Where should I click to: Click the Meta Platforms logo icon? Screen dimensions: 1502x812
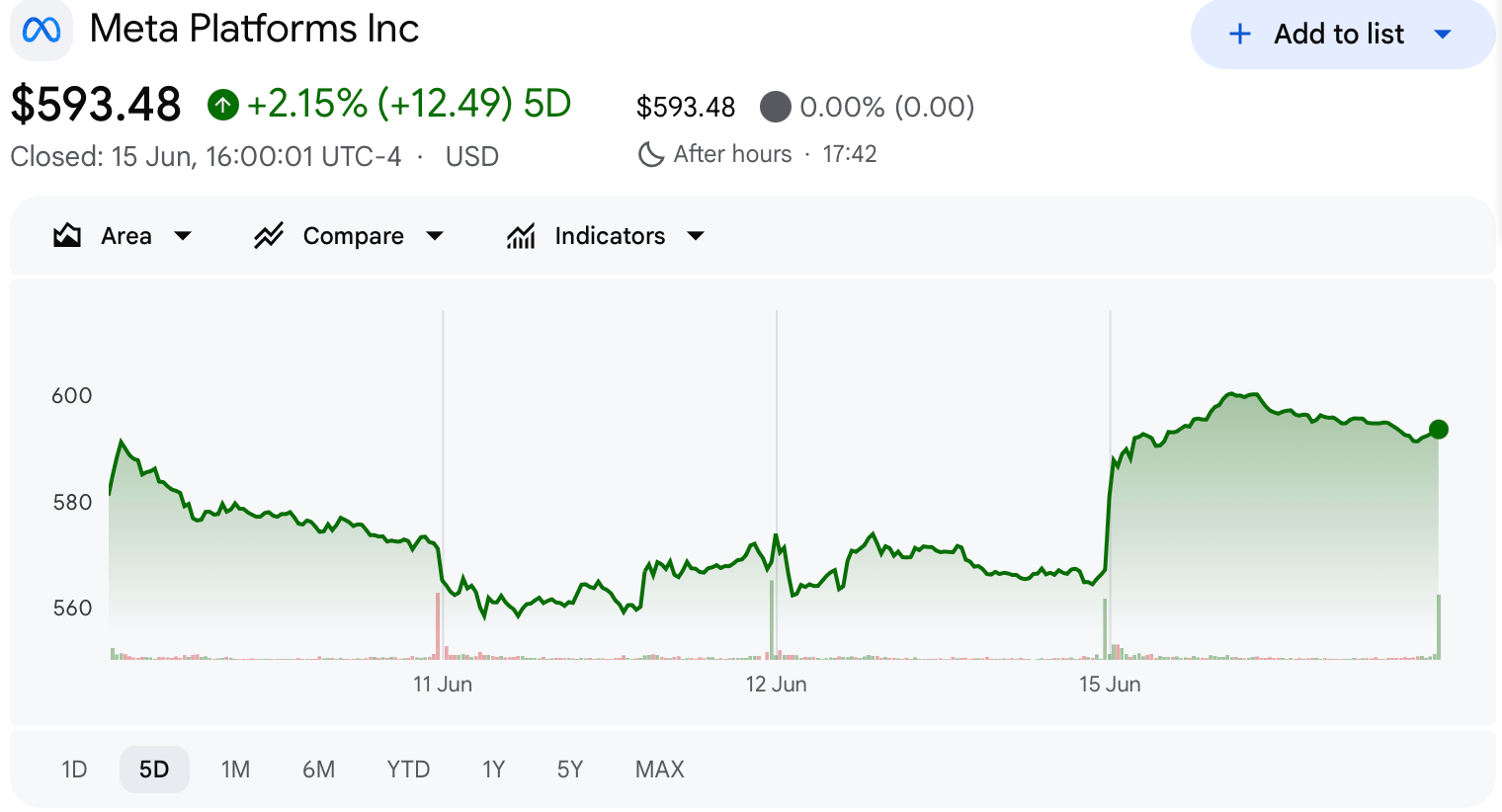42,30
